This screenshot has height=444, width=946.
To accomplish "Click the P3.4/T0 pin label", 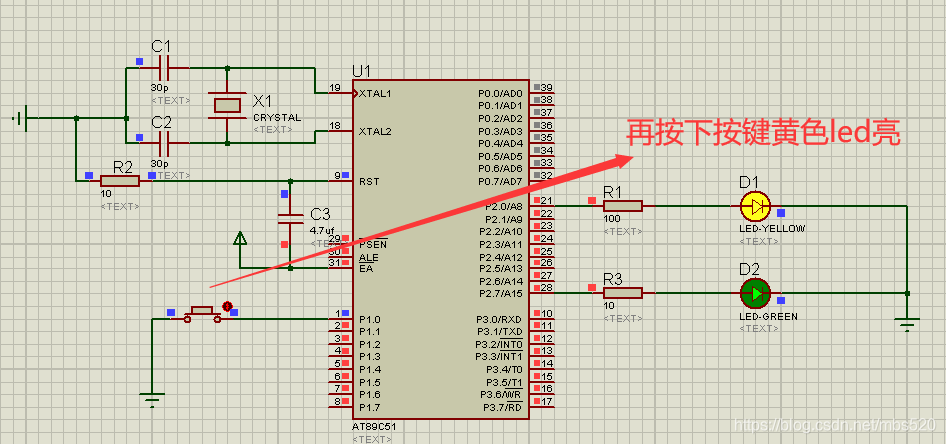I will pyautogui.click(x=504, y=370).
